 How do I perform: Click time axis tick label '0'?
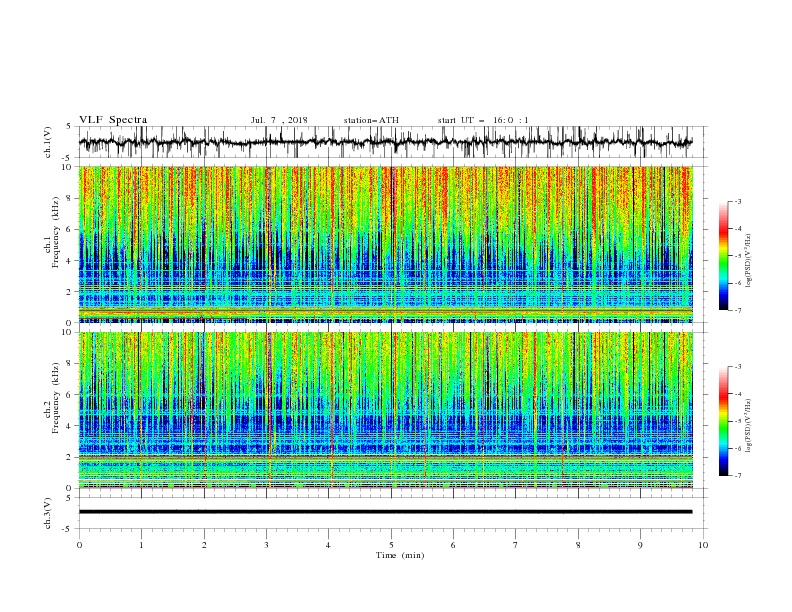coord(79,545)
